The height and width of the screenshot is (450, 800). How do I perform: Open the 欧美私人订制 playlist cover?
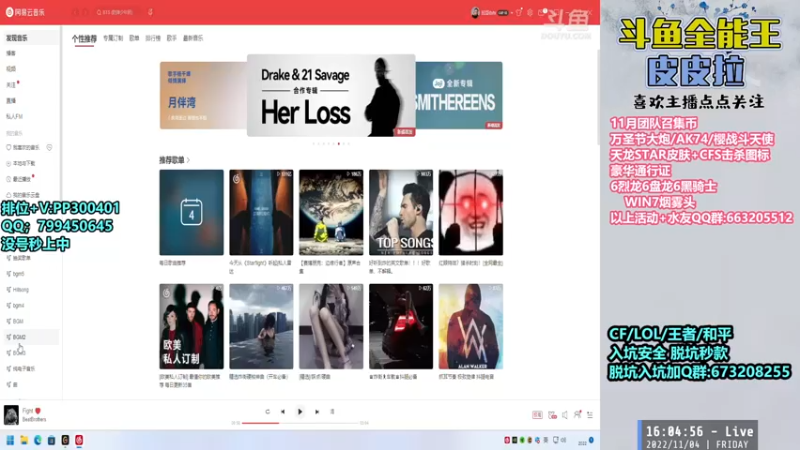[191, 327]
